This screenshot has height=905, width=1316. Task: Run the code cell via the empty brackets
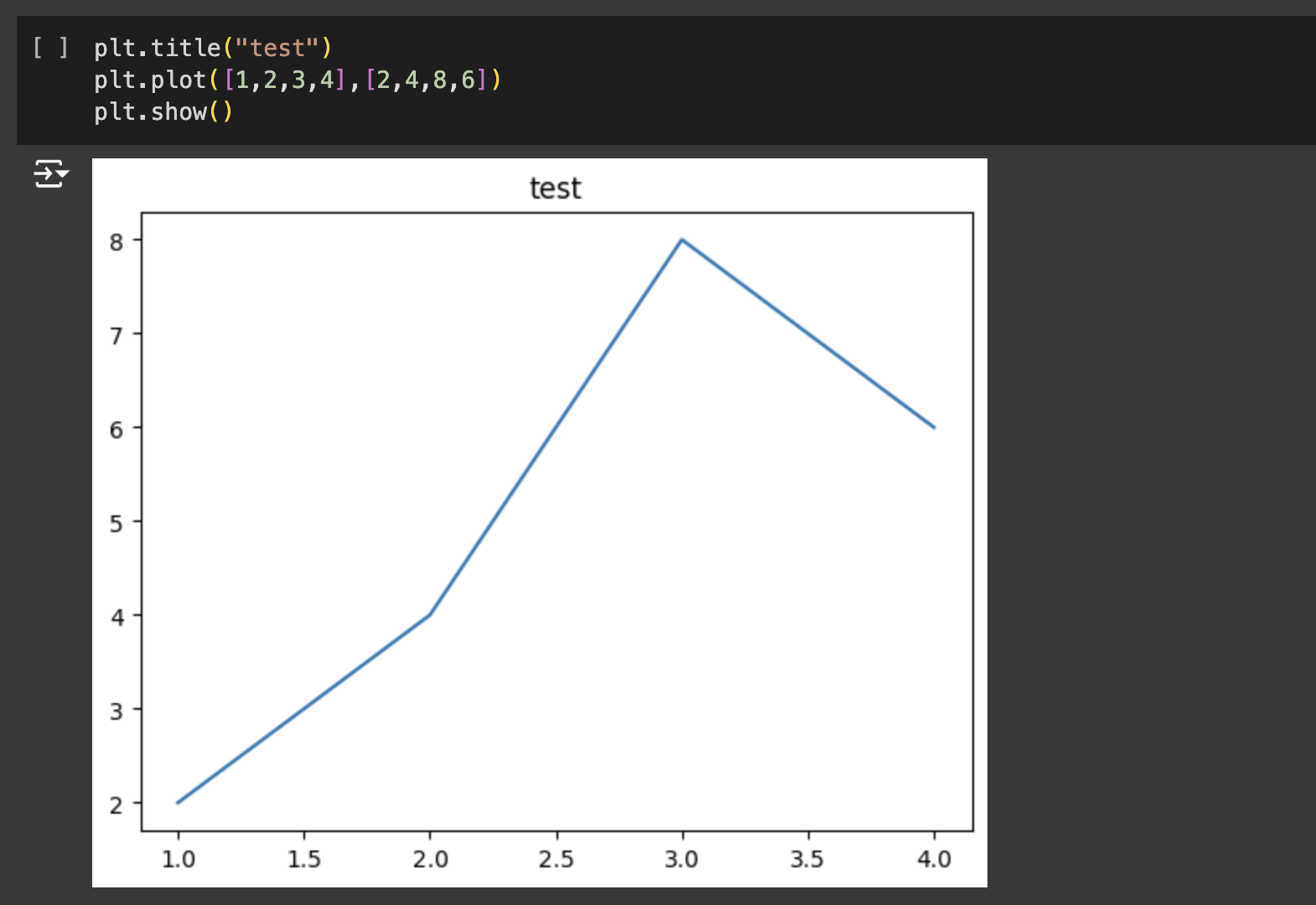click(49, 48)
